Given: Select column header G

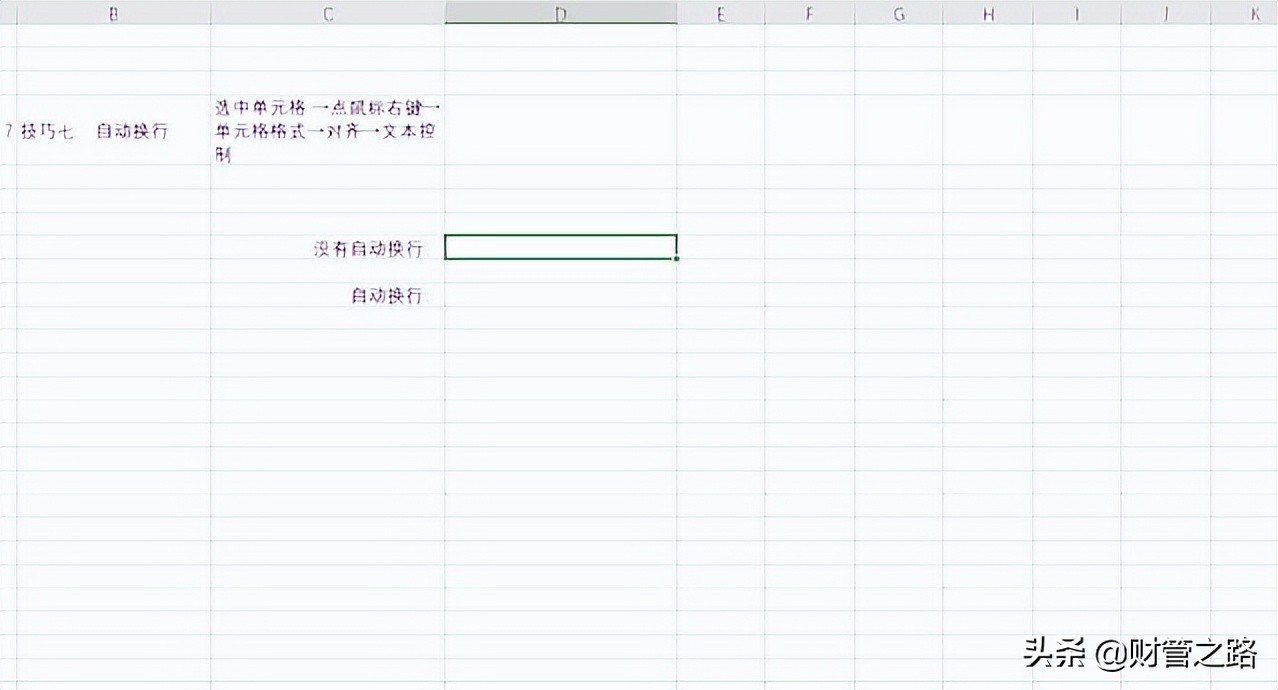Looking at the screenshot, I should [897, 13].
